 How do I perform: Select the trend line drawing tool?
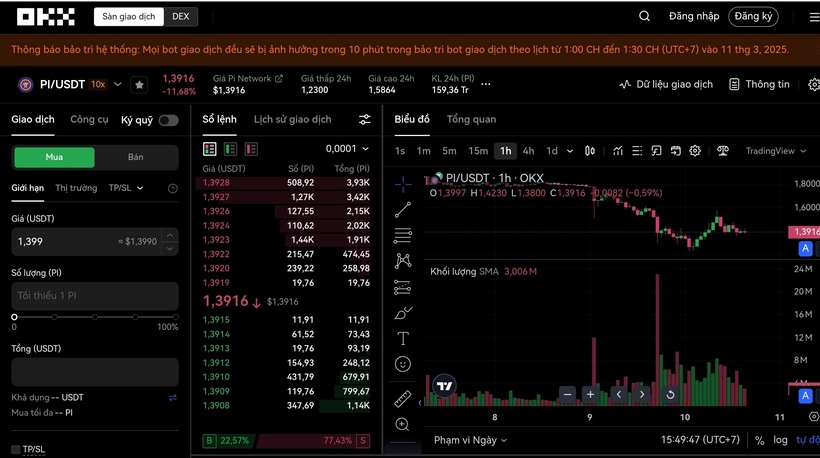[403, 210]
